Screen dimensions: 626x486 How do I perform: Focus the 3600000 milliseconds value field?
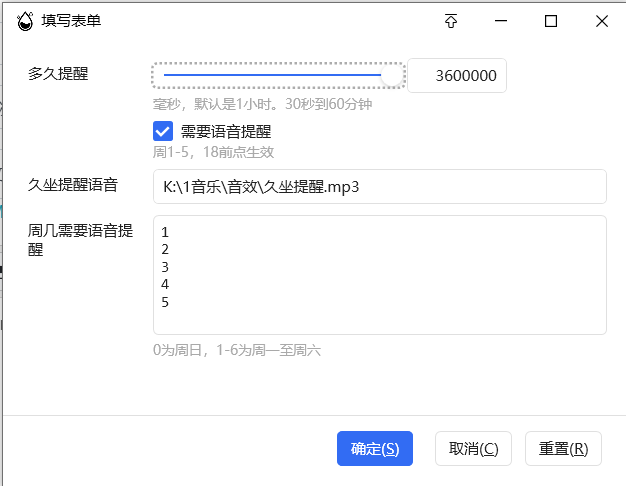(457, 75)
